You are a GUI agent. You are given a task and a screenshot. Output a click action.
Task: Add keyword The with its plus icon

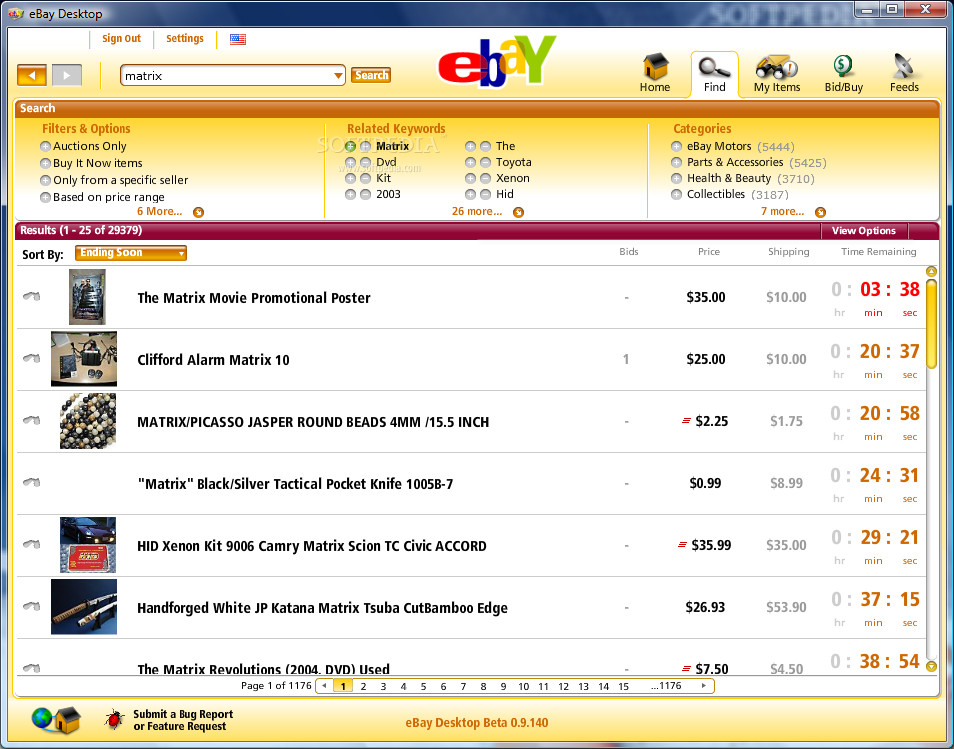tap(470, 146)
